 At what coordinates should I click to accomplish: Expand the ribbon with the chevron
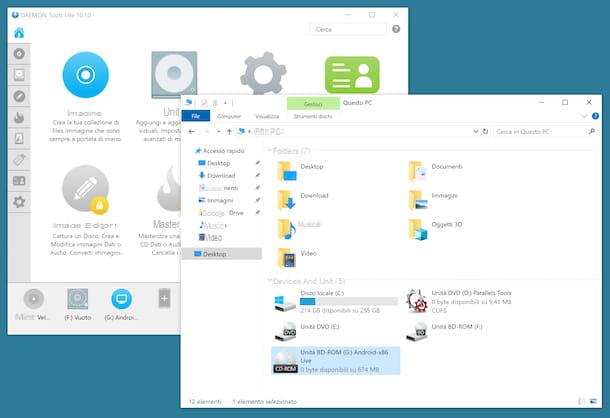(x=584, y=116)
